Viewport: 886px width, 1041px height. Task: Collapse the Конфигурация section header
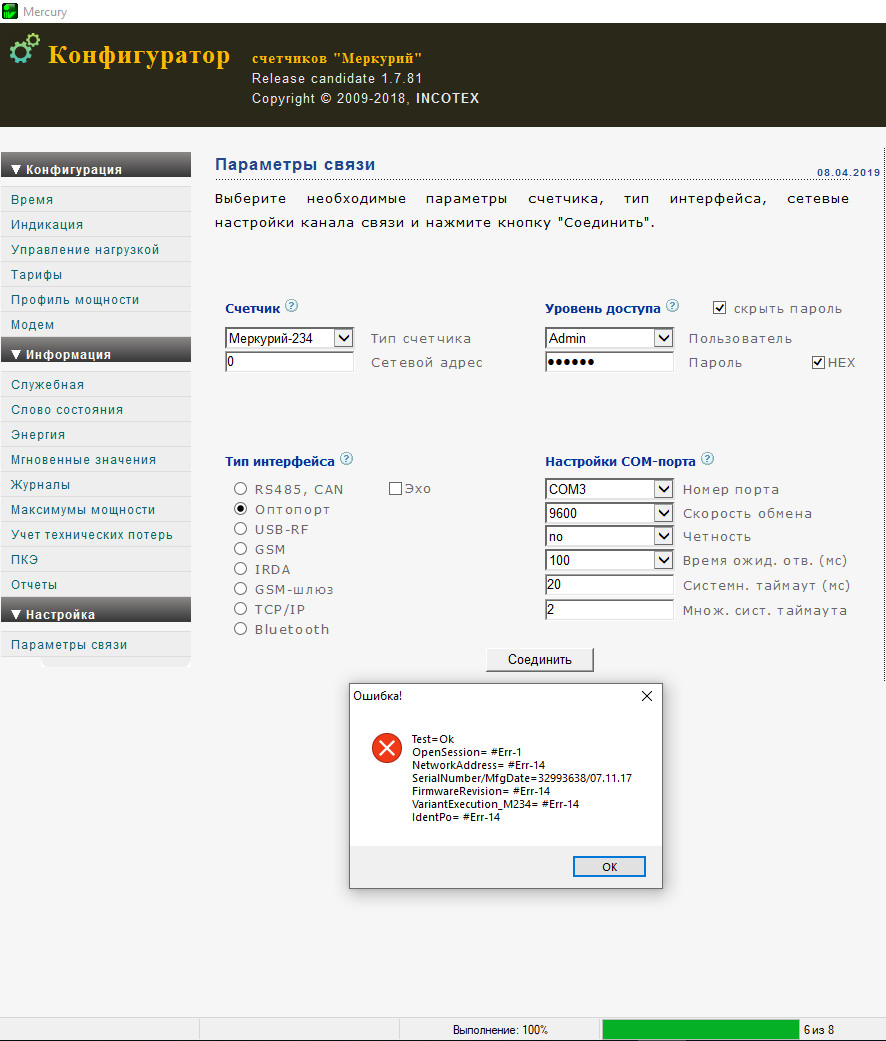(x=96, y=165)
